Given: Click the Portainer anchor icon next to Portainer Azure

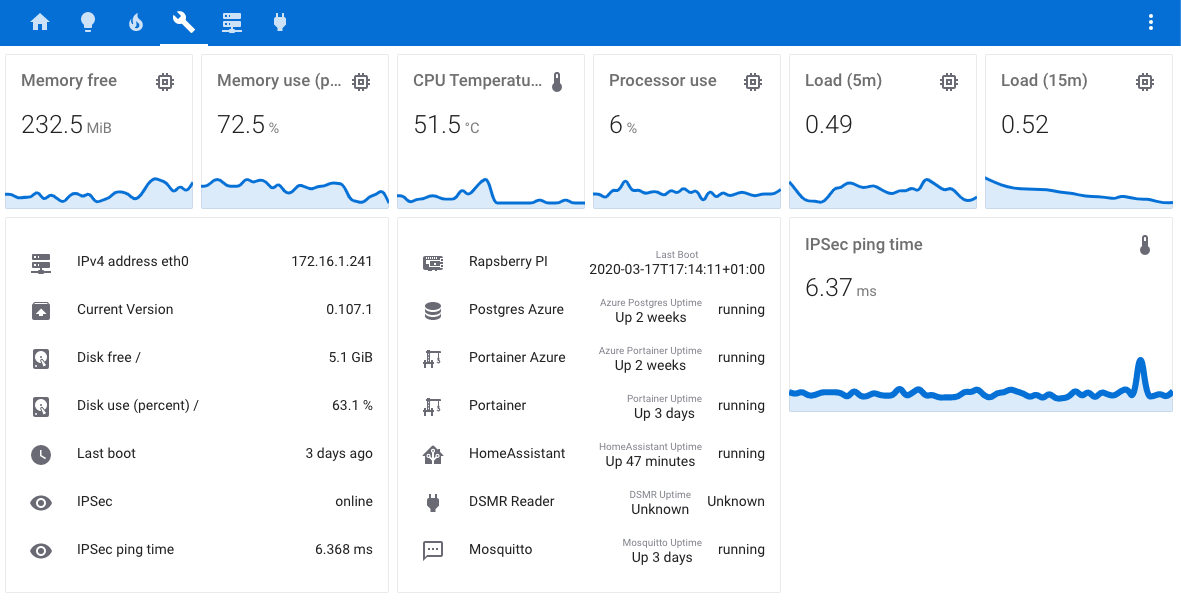Looking at the screenshot, I should coord(433,357).
